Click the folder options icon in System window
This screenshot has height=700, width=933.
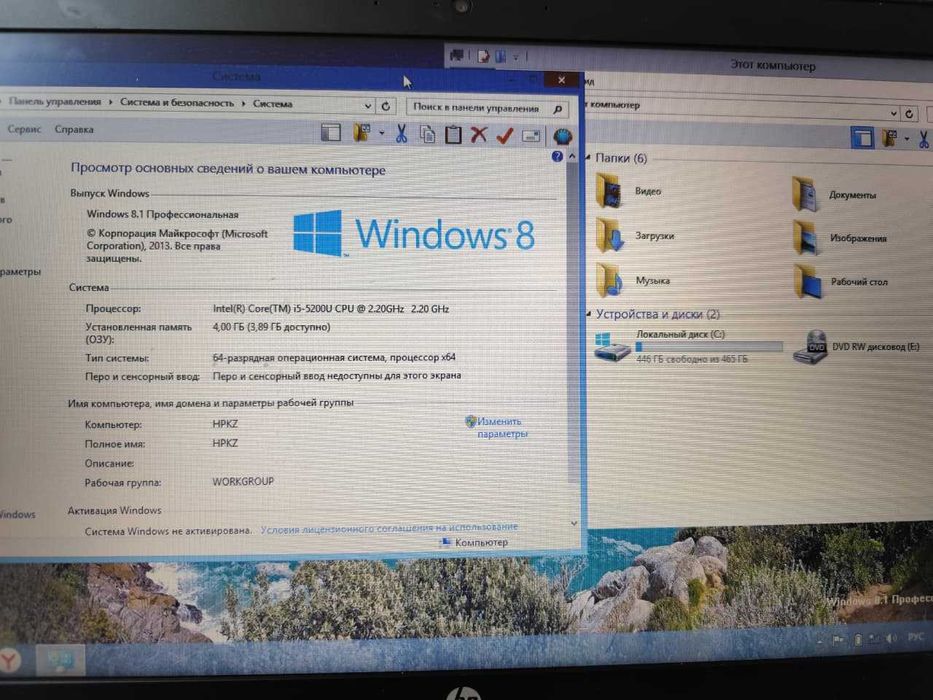pyautogui.click(x=361, y=132)
